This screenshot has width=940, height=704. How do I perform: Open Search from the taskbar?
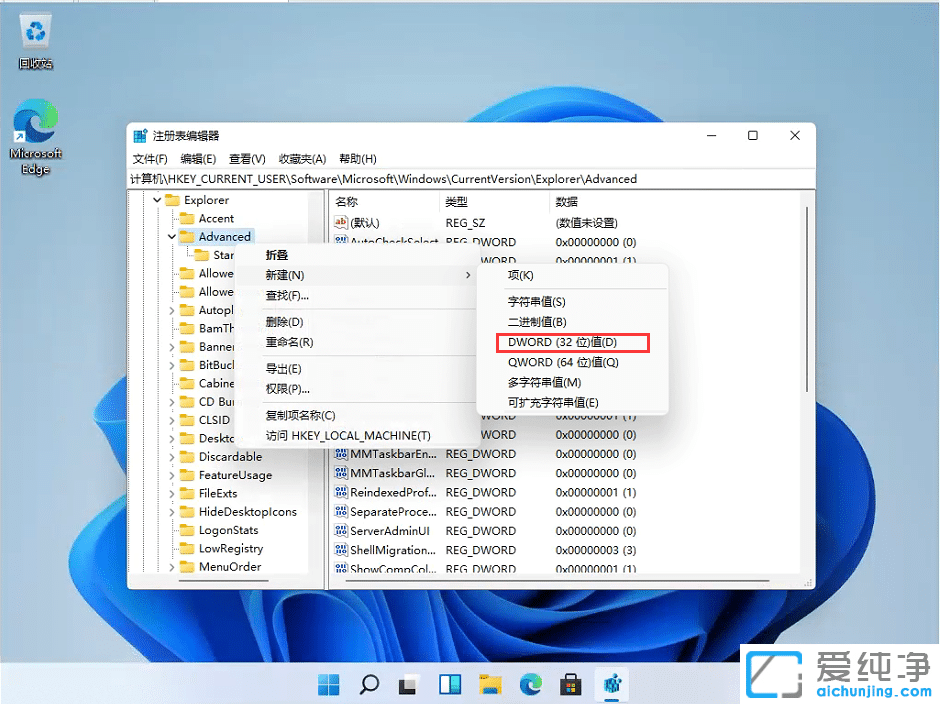point(369,684)
